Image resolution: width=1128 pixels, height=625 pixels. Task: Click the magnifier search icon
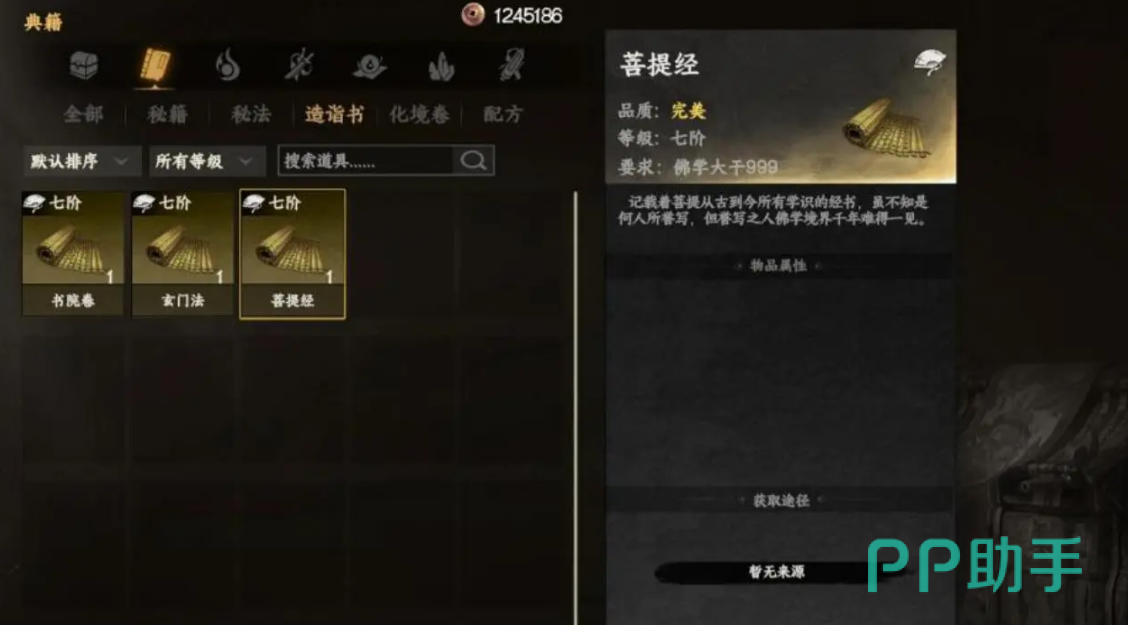point(473,160)
